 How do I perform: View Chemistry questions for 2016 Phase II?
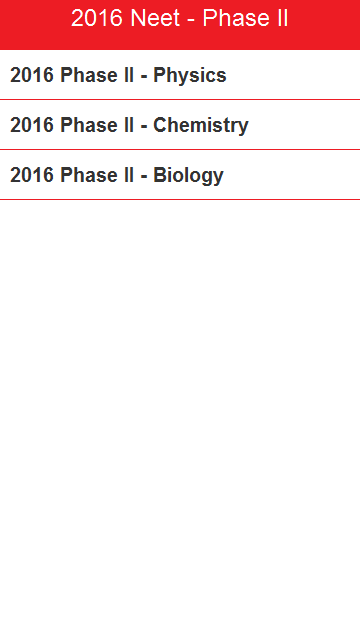pos(180,124)
